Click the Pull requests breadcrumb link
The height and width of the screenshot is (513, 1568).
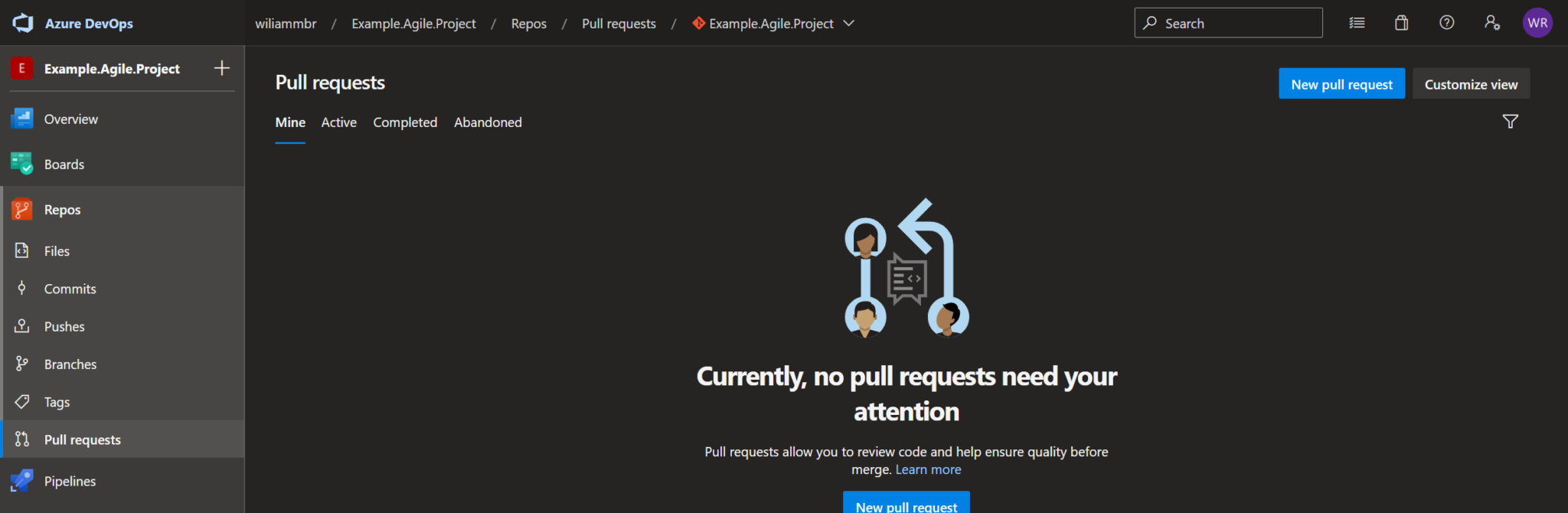coord(619,24)
